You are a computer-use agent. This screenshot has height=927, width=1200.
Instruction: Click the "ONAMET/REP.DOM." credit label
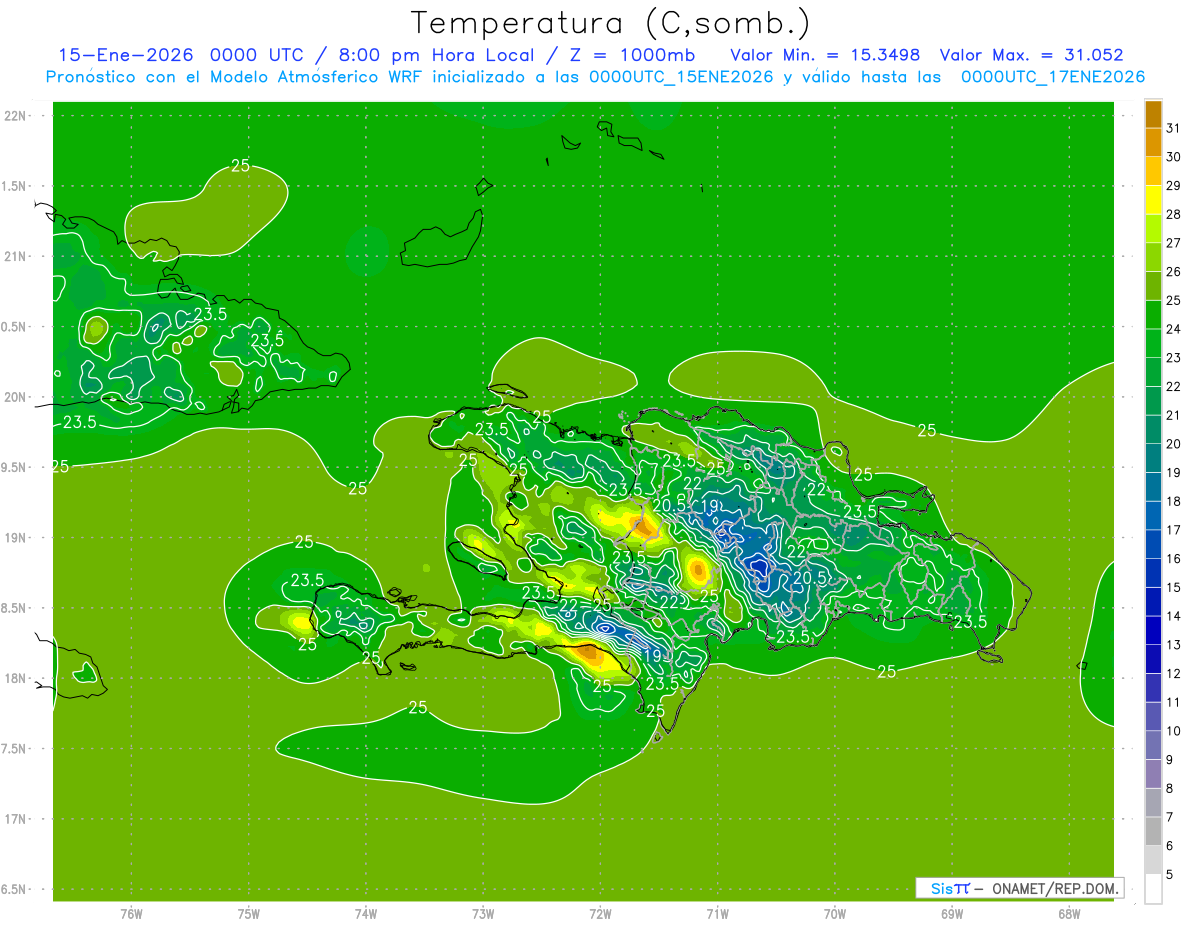pos(1056,888)
